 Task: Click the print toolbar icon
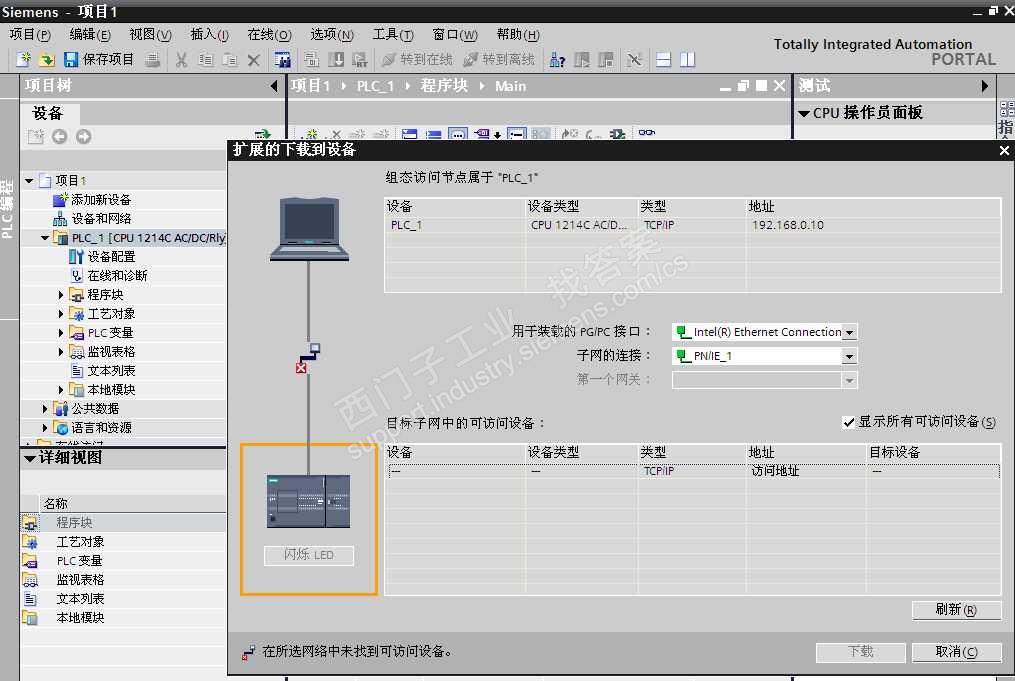153,60
